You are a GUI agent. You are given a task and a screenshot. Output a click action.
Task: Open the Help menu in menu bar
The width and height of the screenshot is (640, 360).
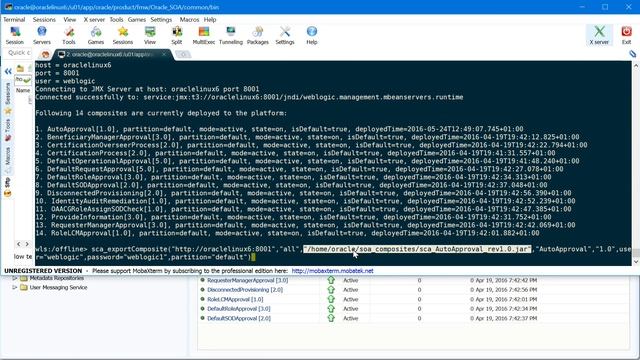click(x=210, y=20)
